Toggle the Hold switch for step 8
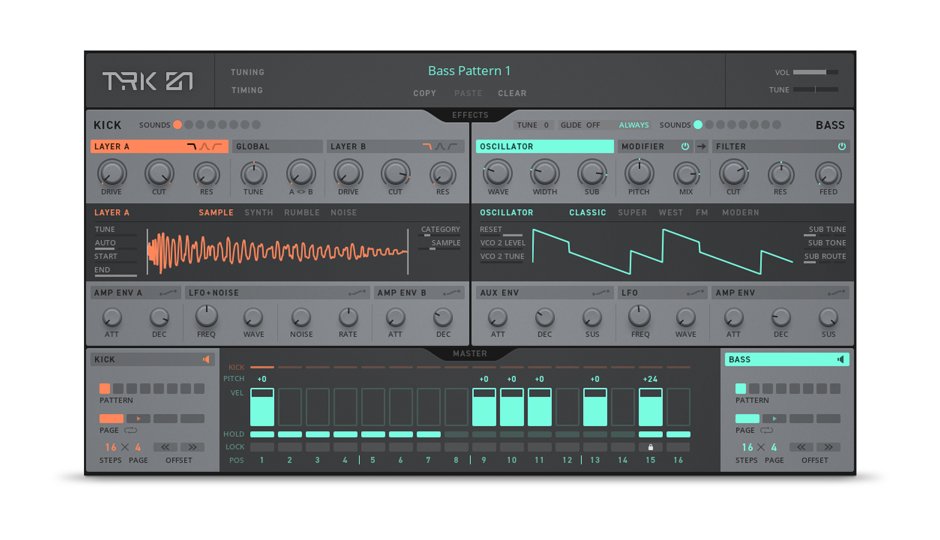The image size is (940, 540). click(456, 434)
